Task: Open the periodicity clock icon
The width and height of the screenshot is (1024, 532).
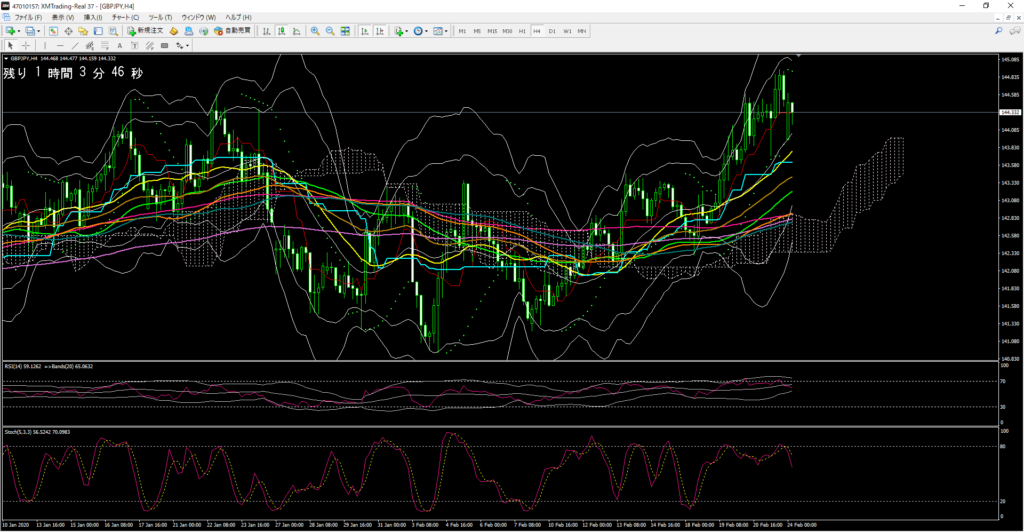Action: pyautogui.click(x=418, y=31)
